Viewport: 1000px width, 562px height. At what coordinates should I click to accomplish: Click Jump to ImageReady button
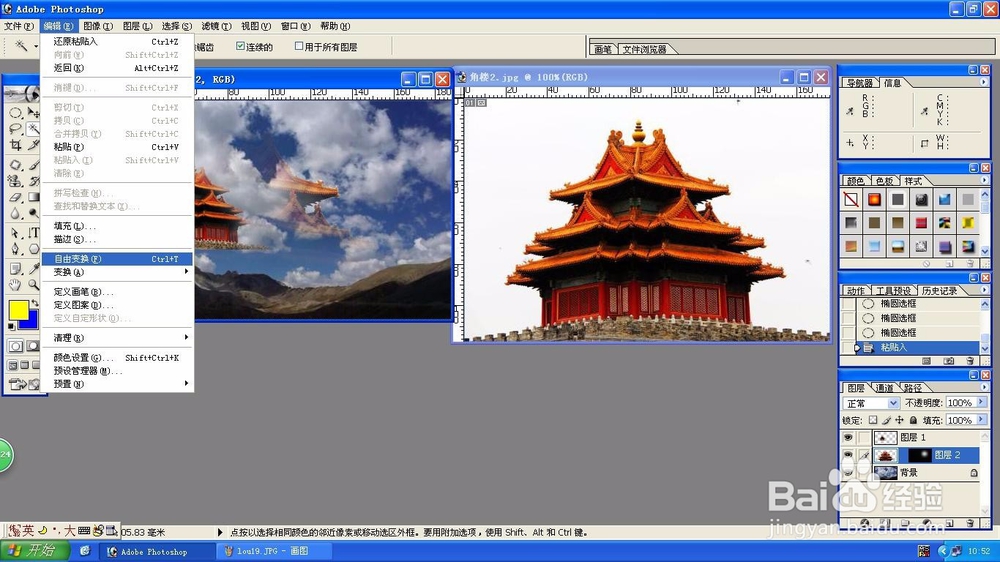tap(20, 384)
